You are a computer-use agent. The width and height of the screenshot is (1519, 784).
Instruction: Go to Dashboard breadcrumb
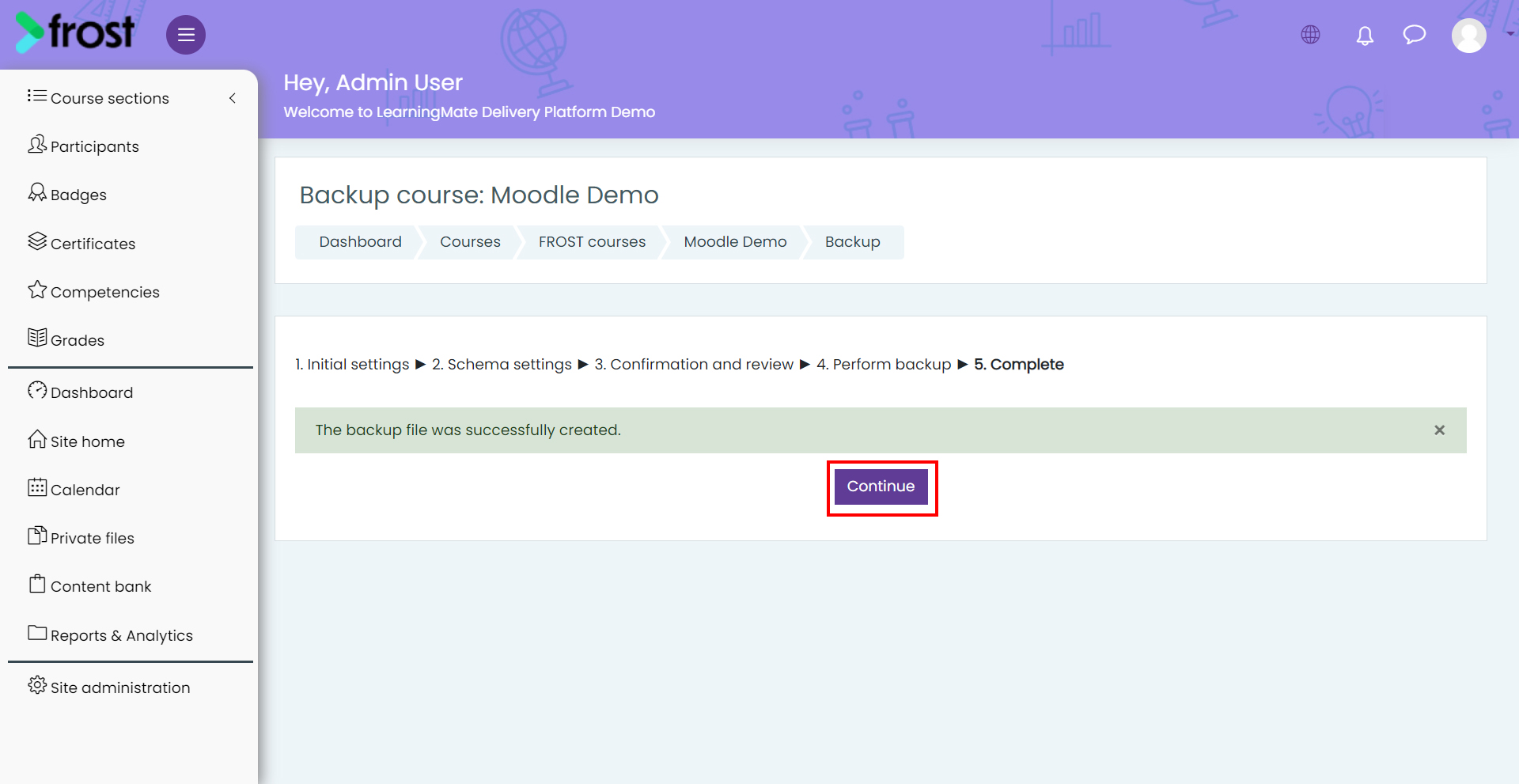coord(360,242)
